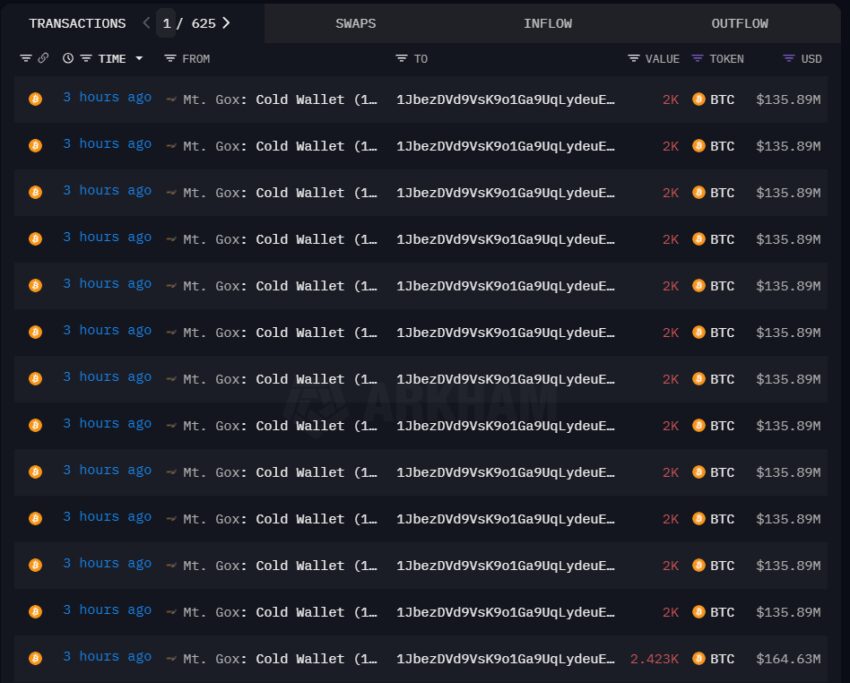Click '3 hours ago' timestamp in second row
Image resolution: width=850 pixels, height=683 pixels.
coord(107,145)
